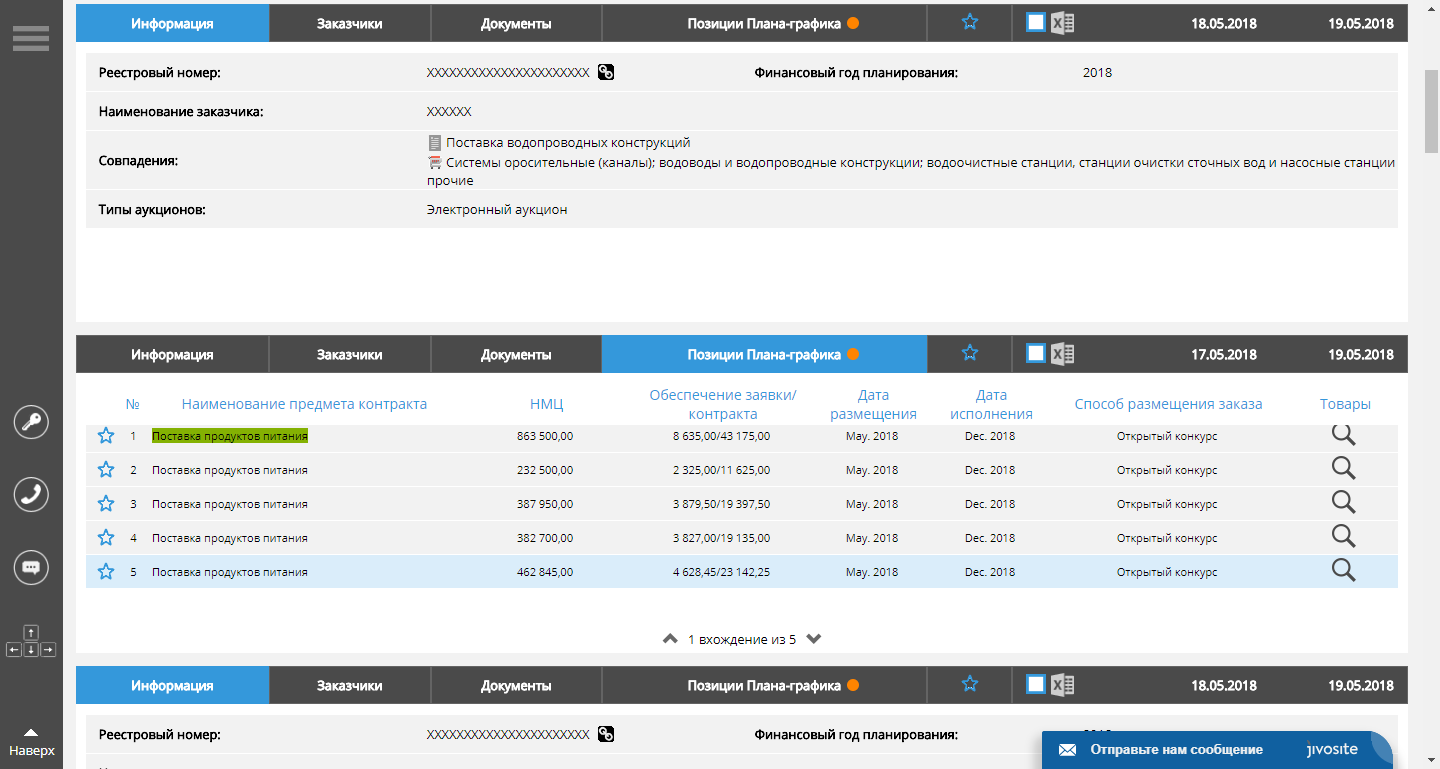Star row 4 of the positions table
Viewport: 1440px width, 769px height.
[x=106, y=538]
